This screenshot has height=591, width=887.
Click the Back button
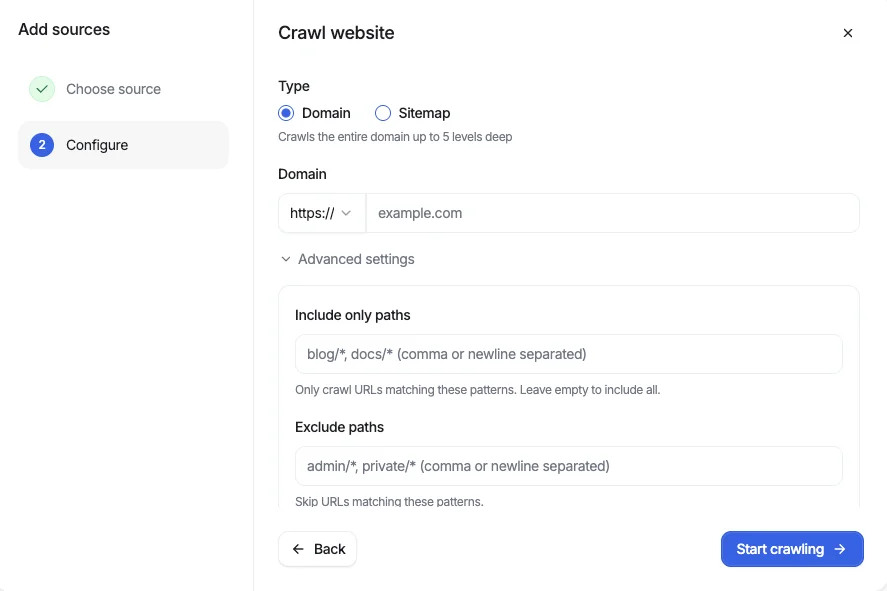pyautogui.click(x=317, y=549)
